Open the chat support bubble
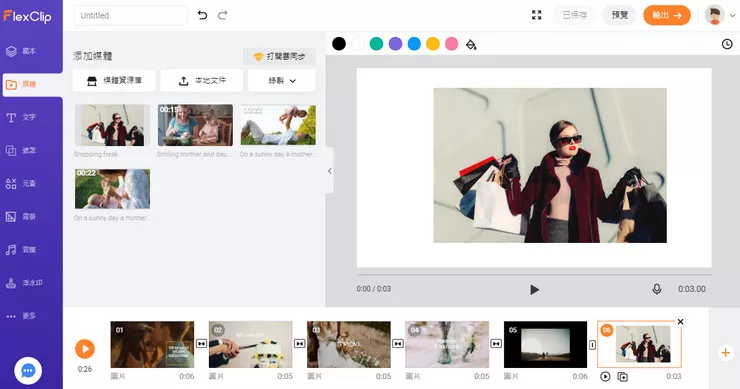740x389 pixels. [x=28, y=371]
